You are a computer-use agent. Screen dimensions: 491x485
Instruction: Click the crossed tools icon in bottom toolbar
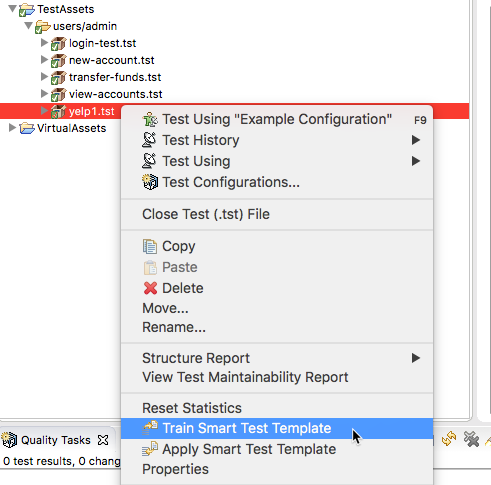point(471,439)
